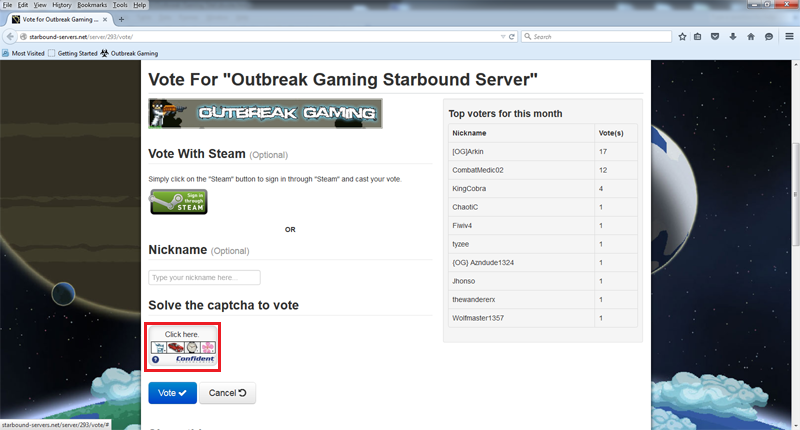The width and height of the screenshot is (800, 430).
Task: Click the browser Back arrow button
Action: click(10, 37)
